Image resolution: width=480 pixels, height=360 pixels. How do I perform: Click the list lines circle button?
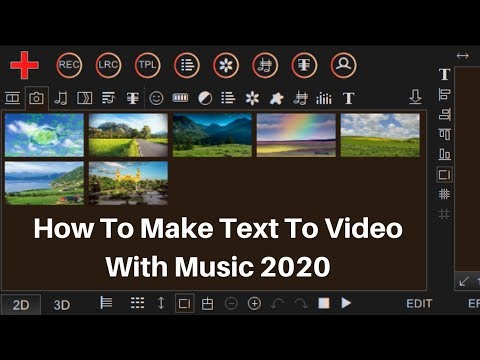[x=187, y=65]
